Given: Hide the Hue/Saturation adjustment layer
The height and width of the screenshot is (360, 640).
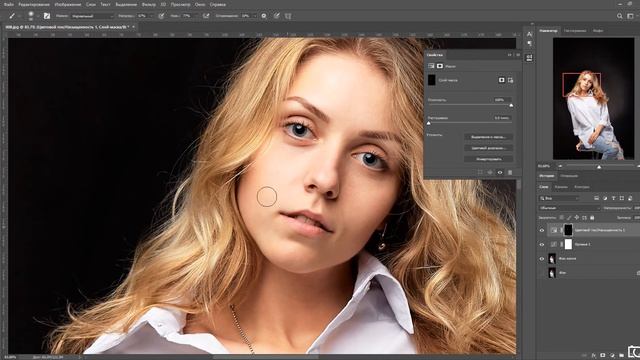Looking at the screenshot, I should [x=542, y=230].
